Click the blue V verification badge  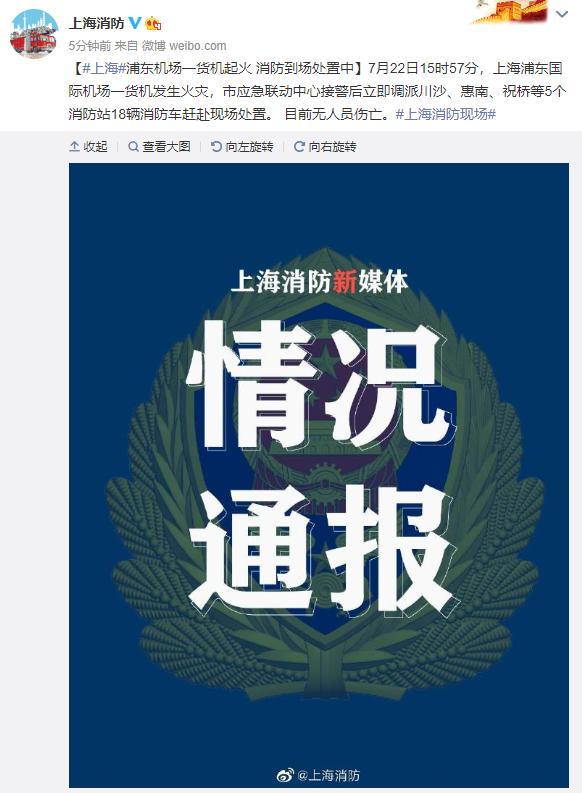coord(135,22)
